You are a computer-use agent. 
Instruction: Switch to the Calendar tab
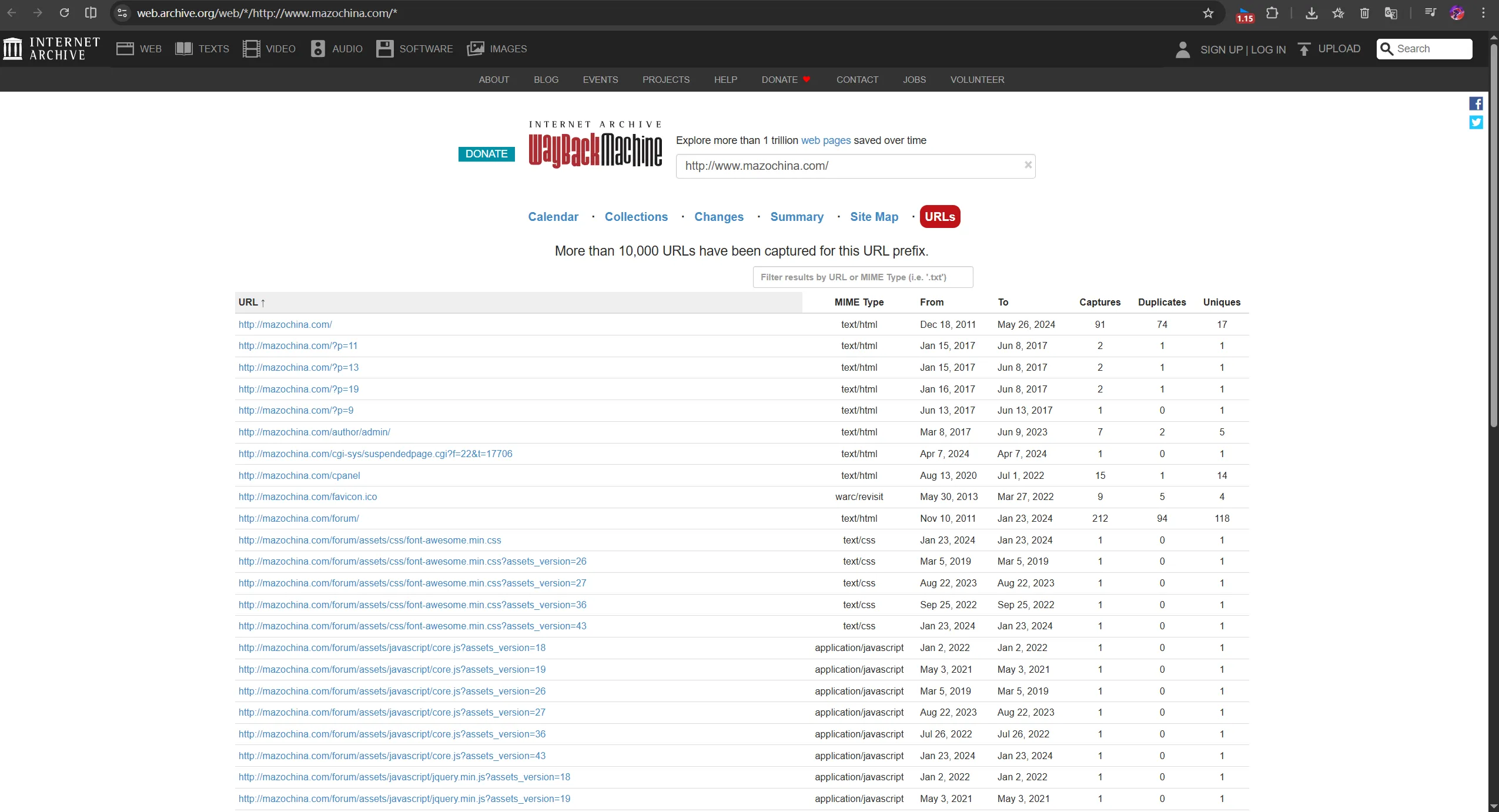[x=553, y=217]
